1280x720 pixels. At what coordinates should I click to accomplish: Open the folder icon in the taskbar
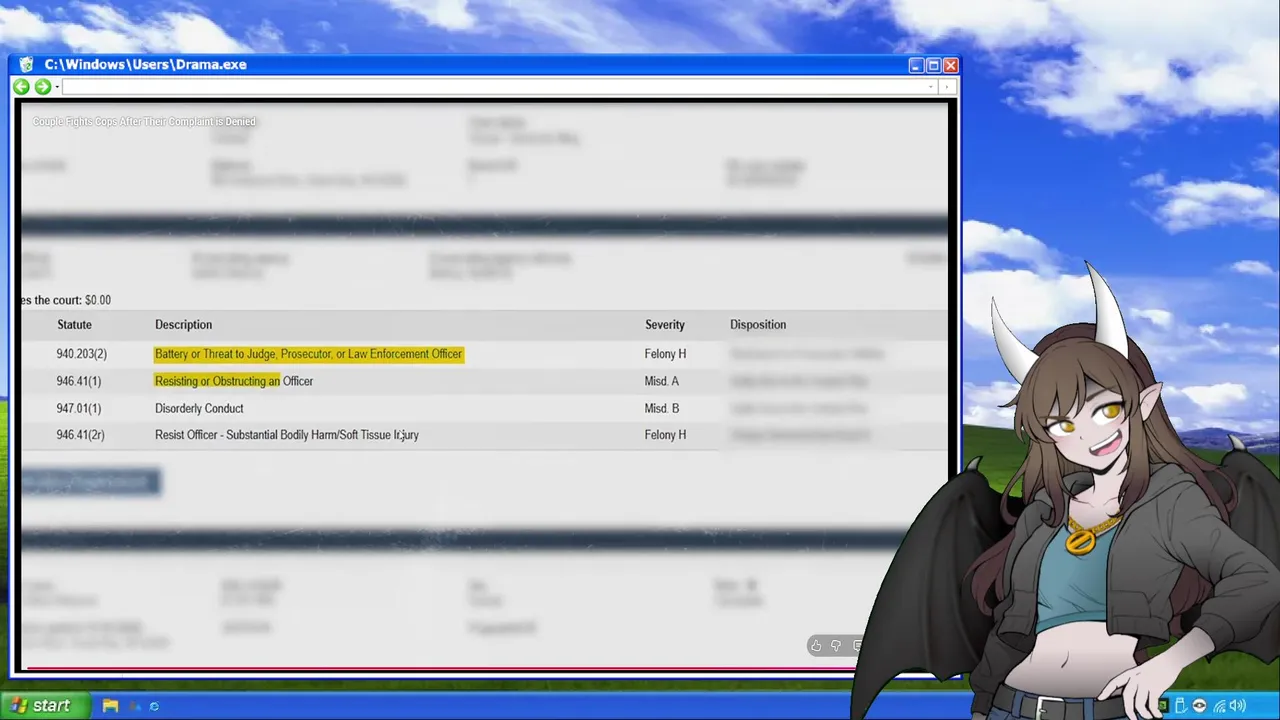point(110,706)
